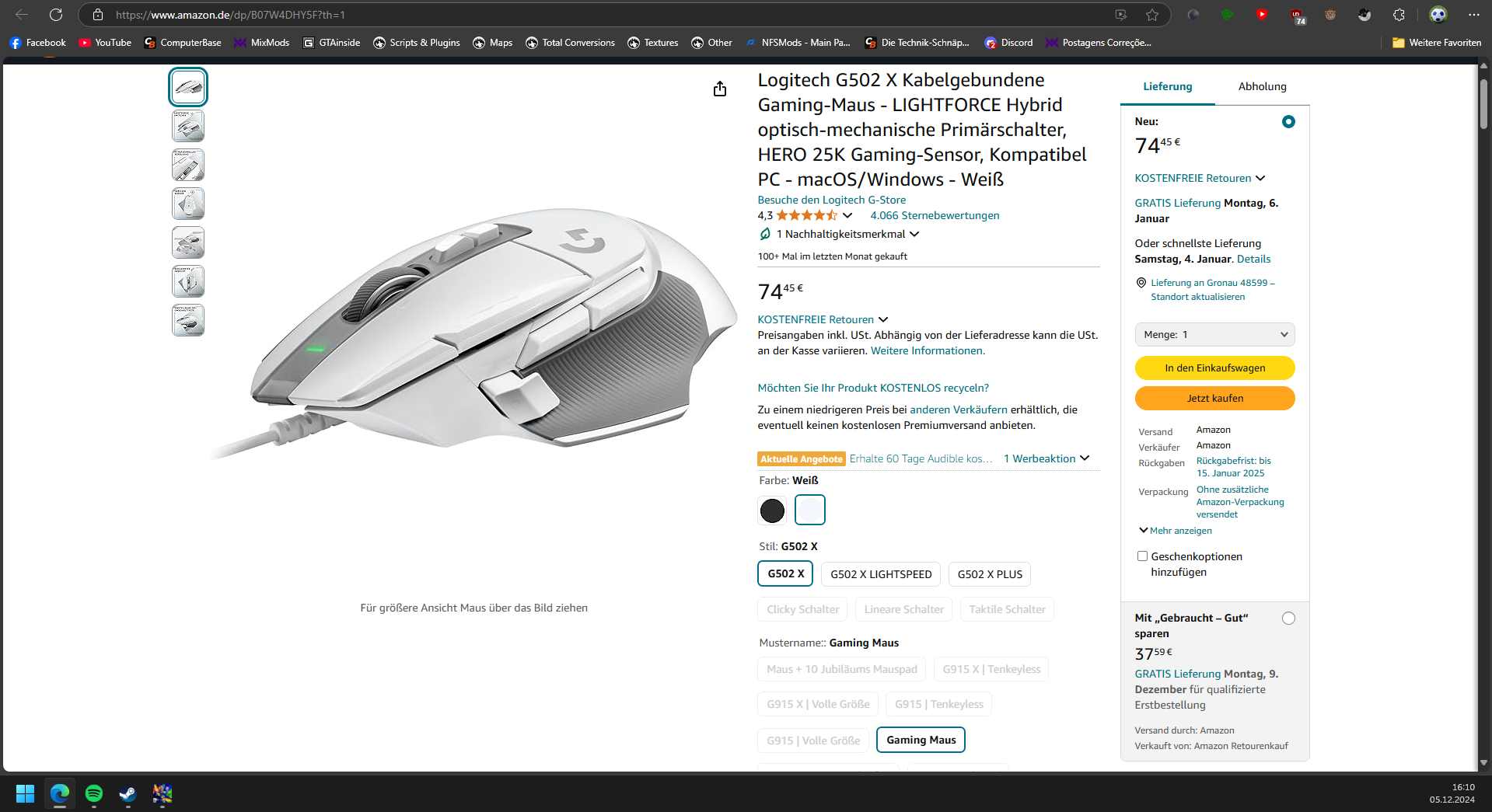Click the share icon above product image

click(x=720, y=89)
